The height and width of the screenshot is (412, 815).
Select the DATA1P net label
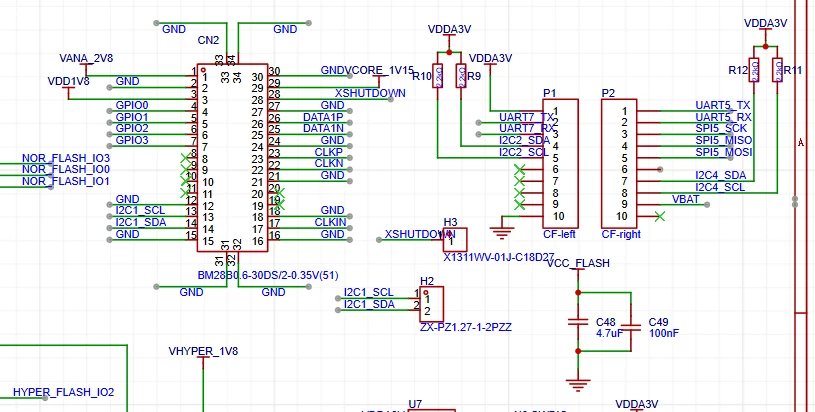click(323, 117)
